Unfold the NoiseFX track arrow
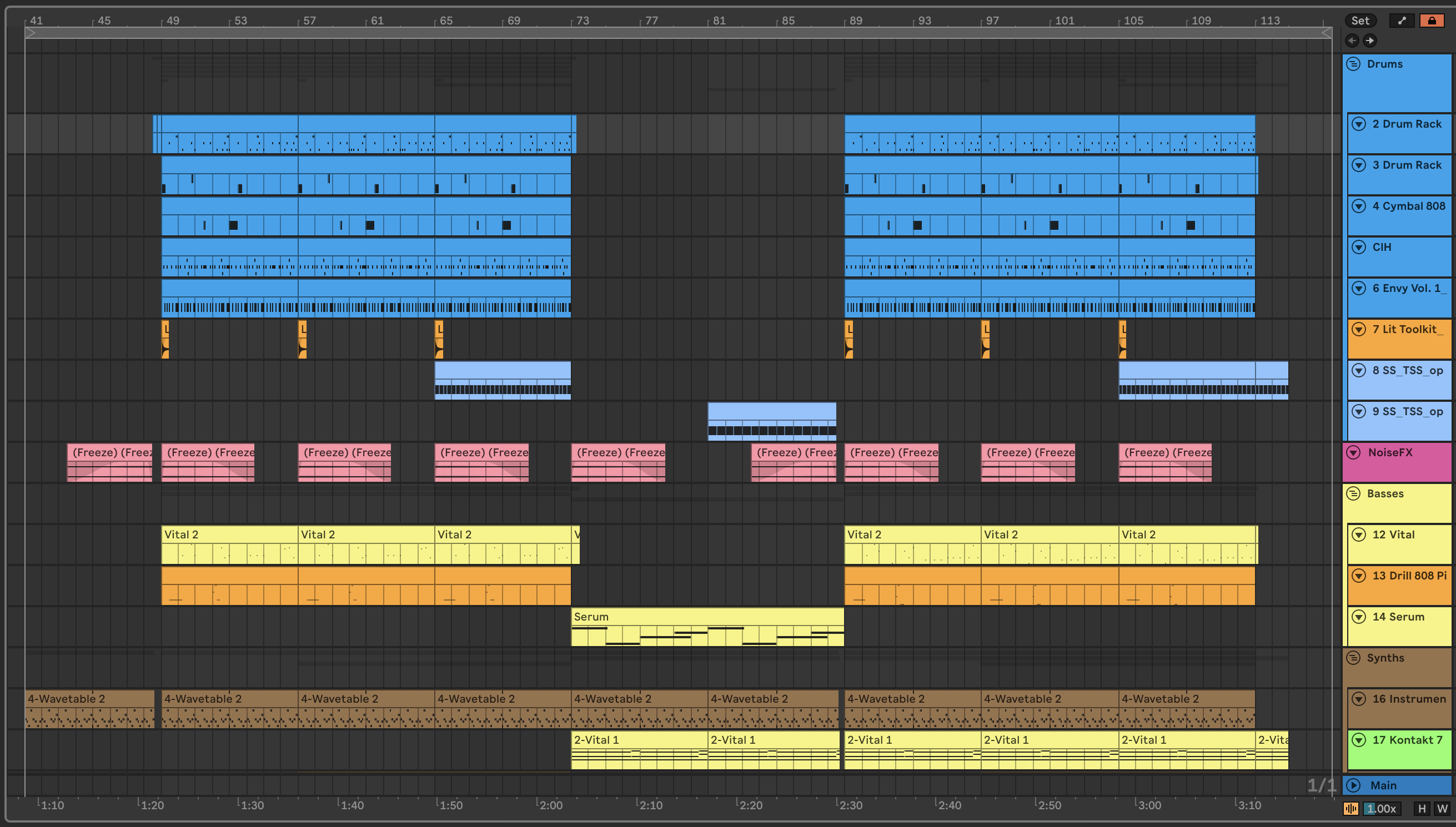 (1353, 453)
